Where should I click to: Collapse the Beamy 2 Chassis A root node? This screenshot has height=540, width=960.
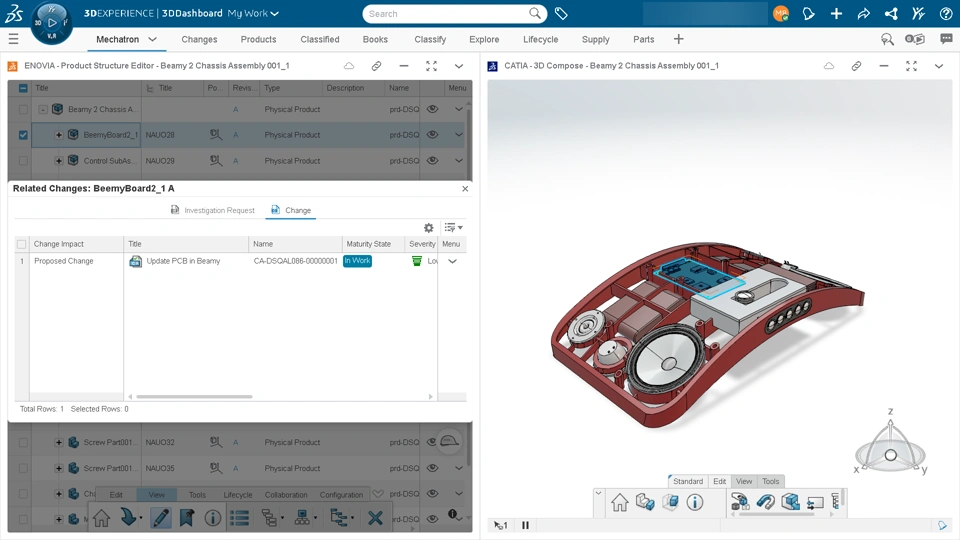[x=43, y=109]
